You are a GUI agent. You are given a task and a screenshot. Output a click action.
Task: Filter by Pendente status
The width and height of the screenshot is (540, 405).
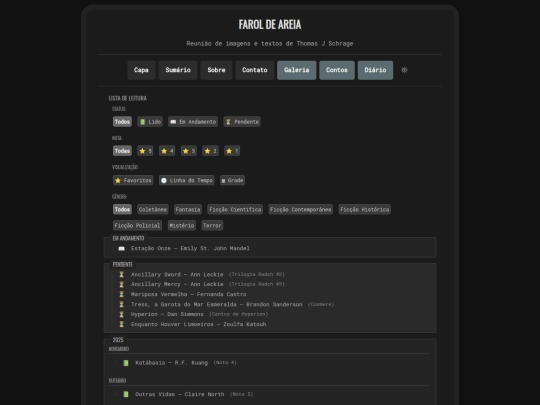[242, 122]
